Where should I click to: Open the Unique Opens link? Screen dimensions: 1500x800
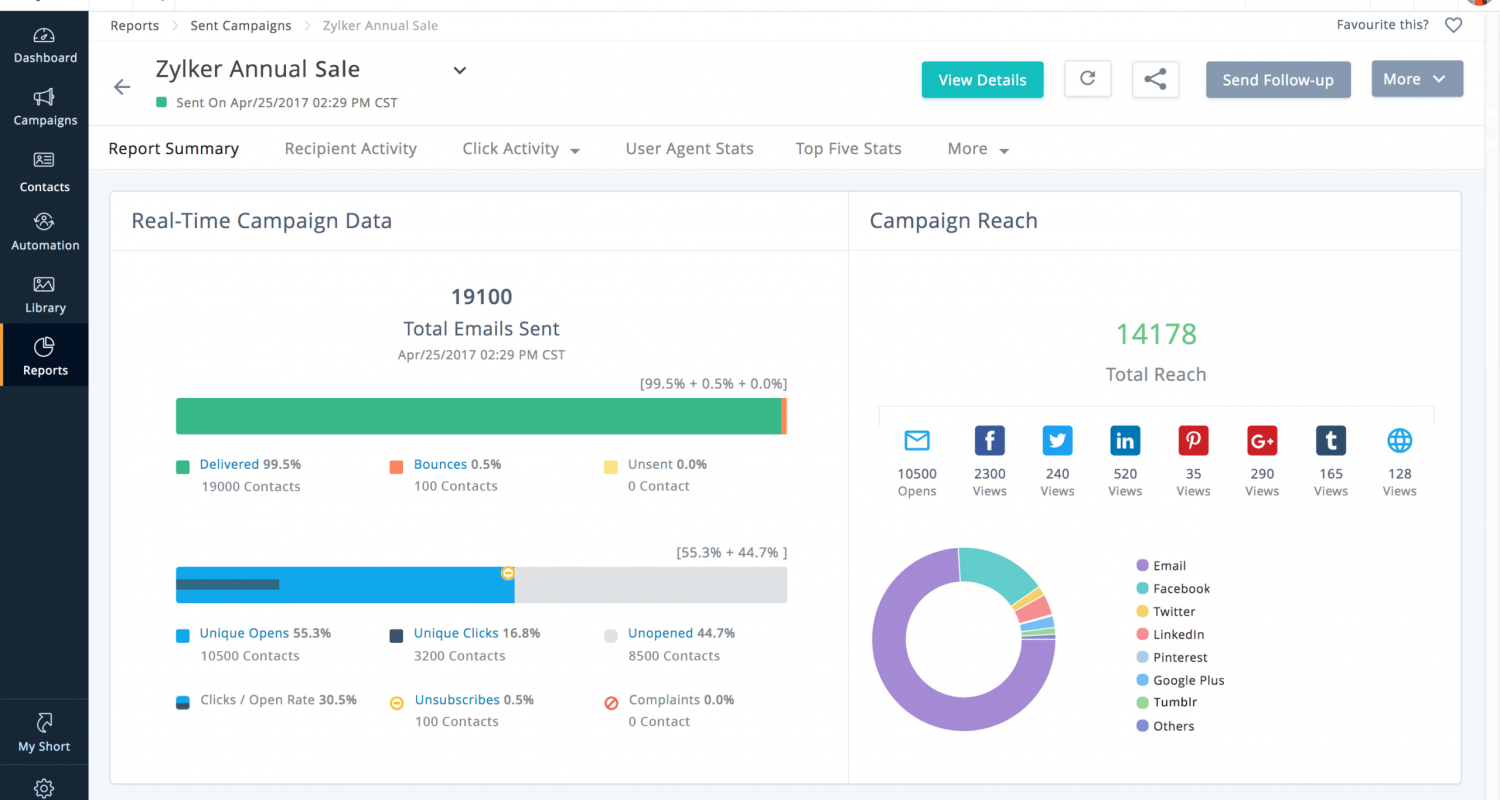pyautogui.click(x=244, y=633)
